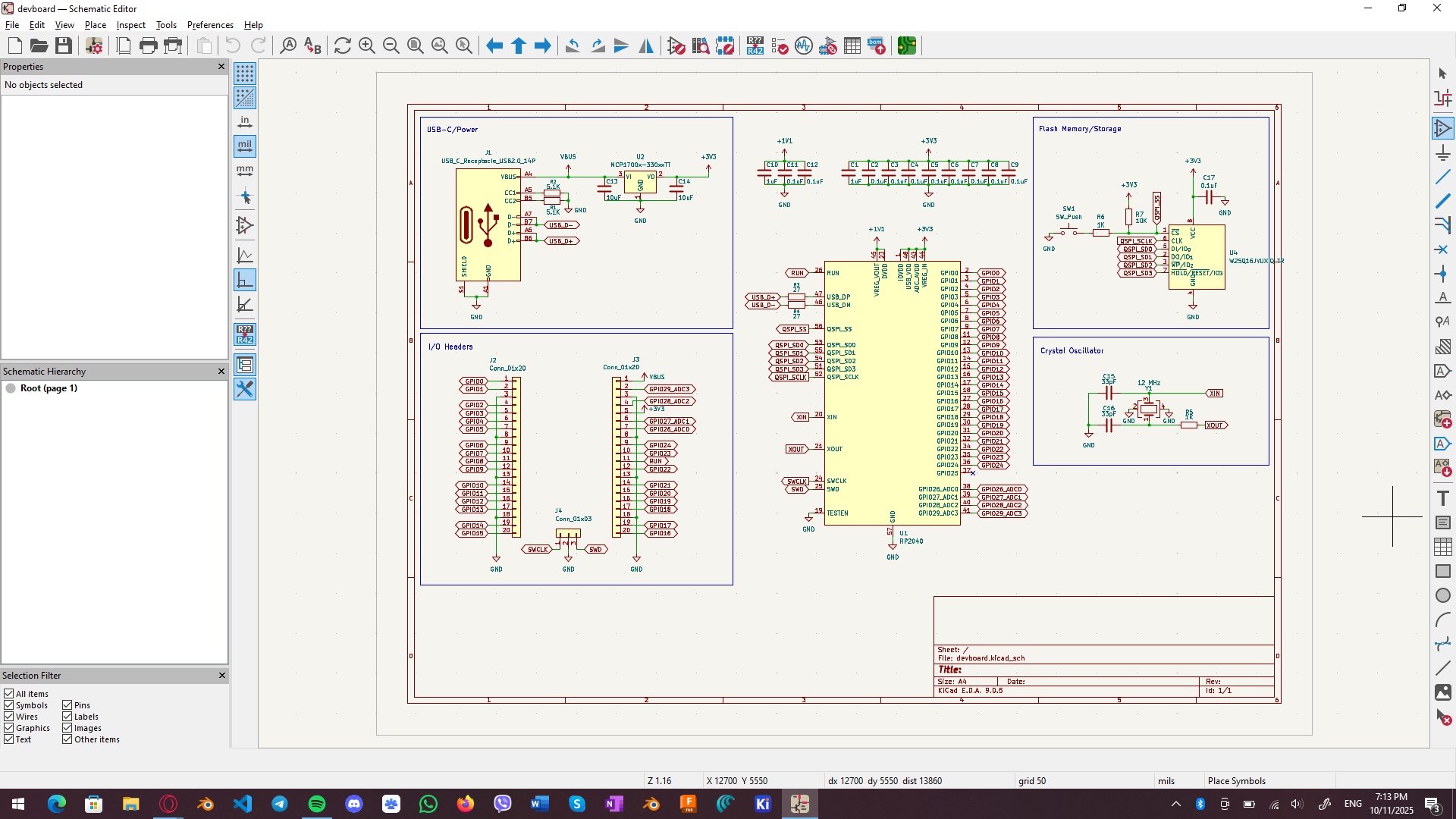Close the Properties panel

[x=221, y=67]
